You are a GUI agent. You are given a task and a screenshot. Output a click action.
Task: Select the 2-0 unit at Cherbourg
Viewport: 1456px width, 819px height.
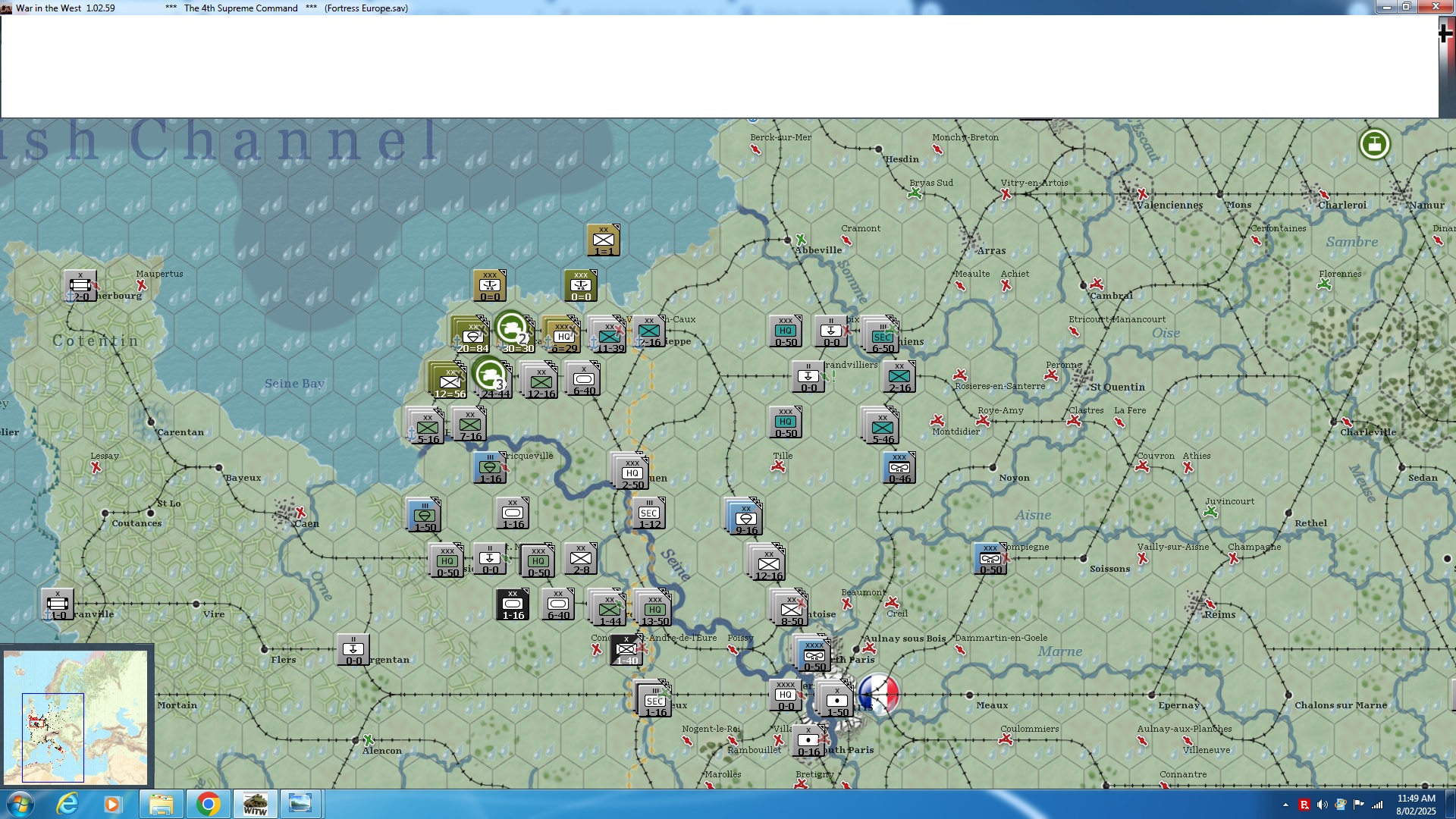click(80, 286)
